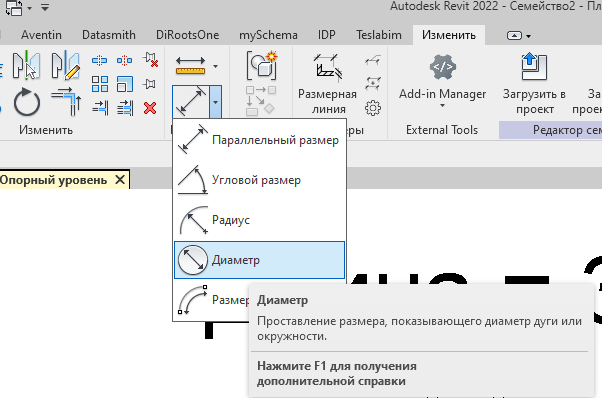This screenshot has width=602, height=398.
Task: Choose Угловой размер menu entry
Action: pos(259,180)
